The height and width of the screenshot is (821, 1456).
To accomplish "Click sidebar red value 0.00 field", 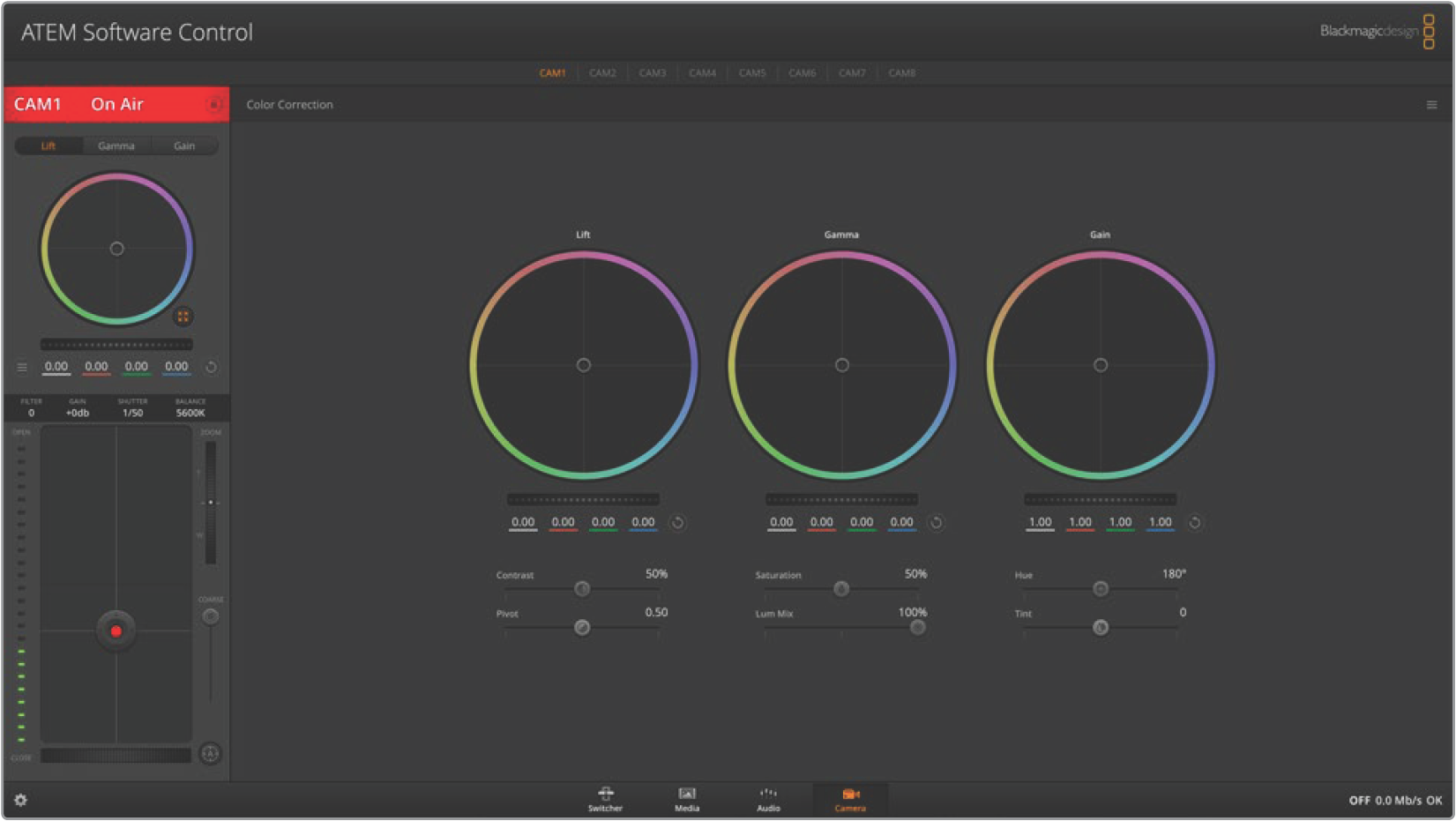I will (96, 367).
